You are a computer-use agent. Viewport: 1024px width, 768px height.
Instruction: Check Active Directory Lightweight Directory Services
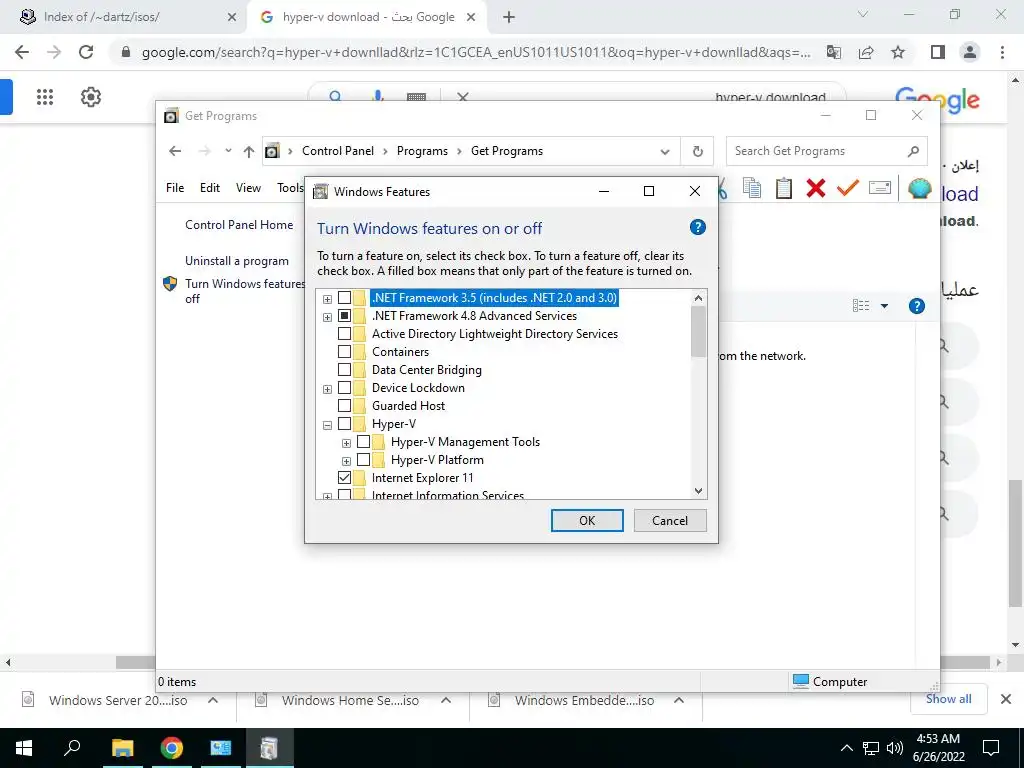coord(344,334)
